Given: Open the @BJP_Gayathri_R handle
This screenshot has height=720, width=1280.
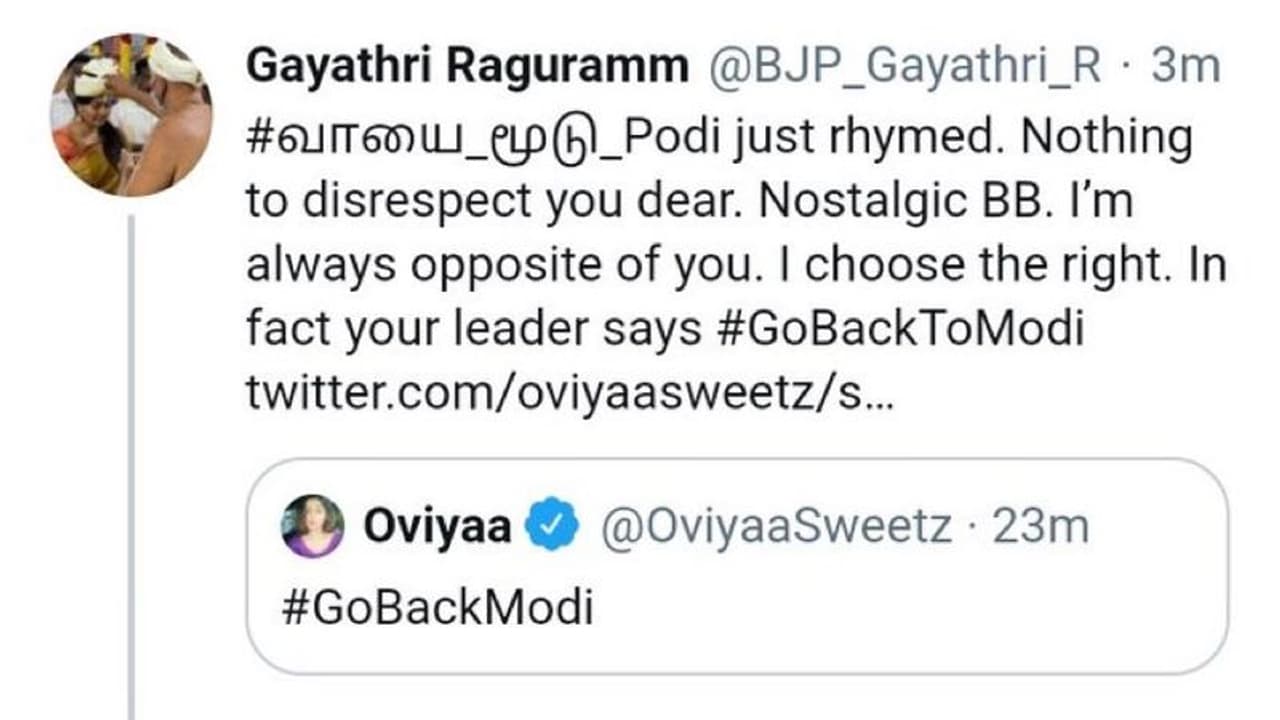Looking at the screenshot, I should pyautogui.click(x=905, y=66).
